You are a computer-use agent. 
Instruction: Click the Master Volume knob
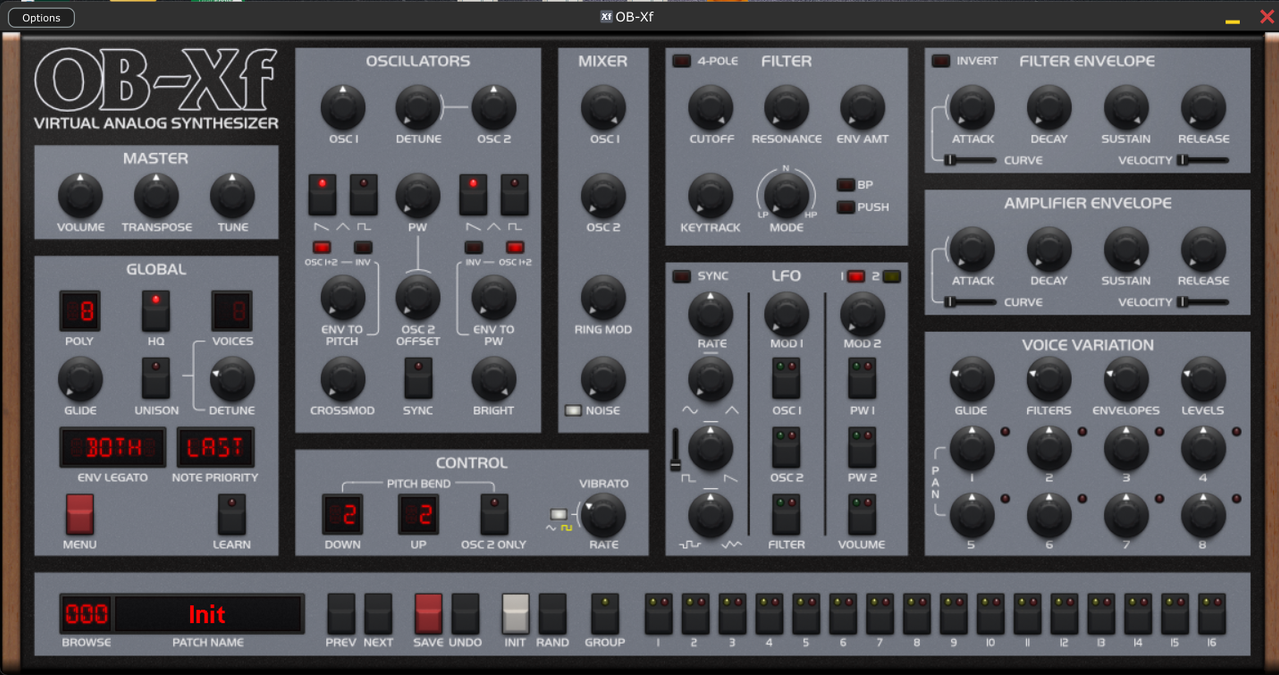tap(80, 195)
